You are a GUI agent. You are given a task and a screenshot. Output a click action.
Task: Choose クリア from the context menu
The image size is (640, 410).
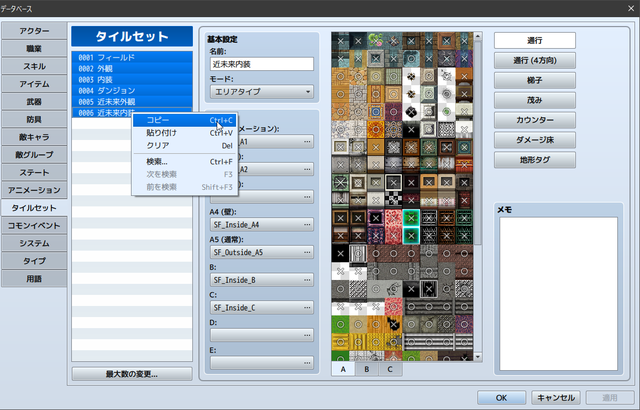(185, 146)
